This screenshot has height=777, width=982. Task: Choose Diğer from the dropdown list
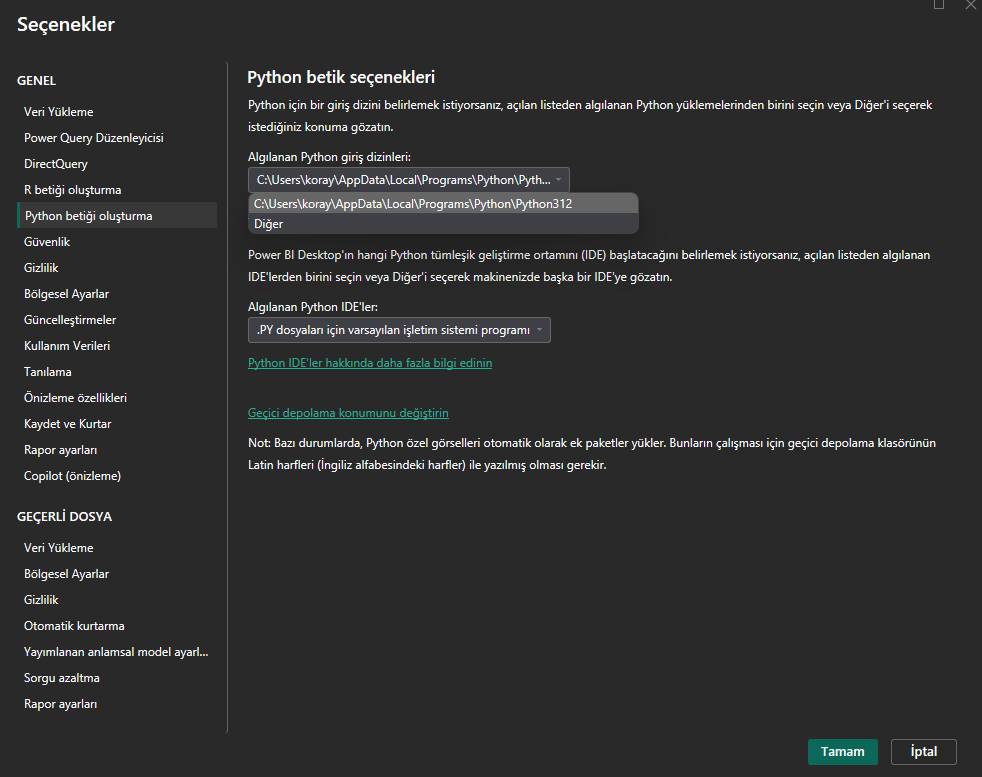[x=269, y=224]
